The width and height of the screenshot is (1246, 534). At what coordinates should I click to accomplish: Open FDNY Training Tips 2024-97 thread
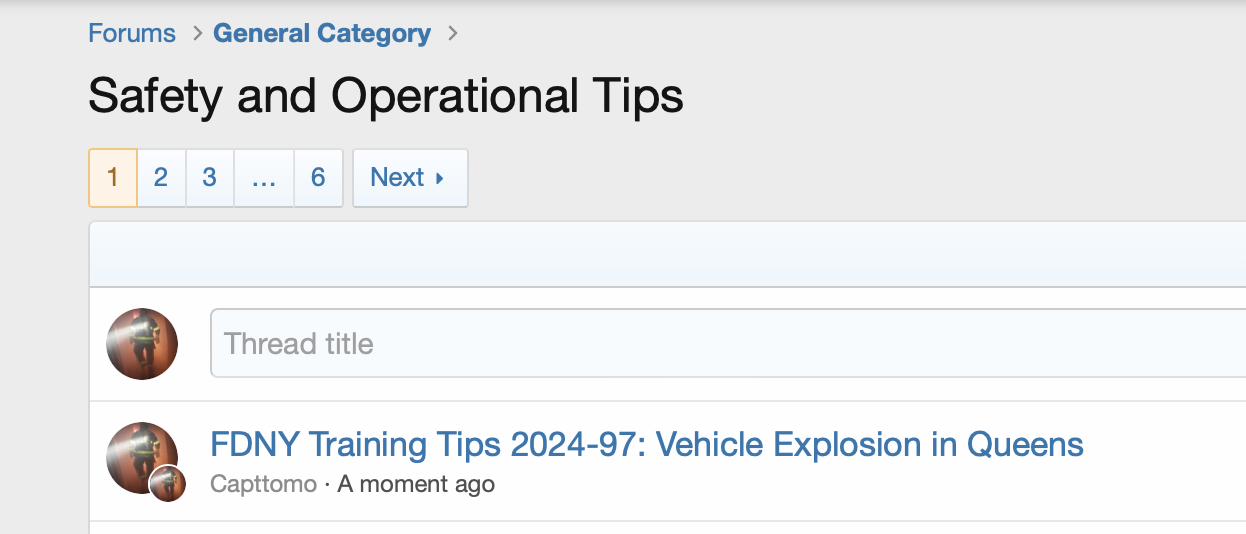(x=646, y=444)
